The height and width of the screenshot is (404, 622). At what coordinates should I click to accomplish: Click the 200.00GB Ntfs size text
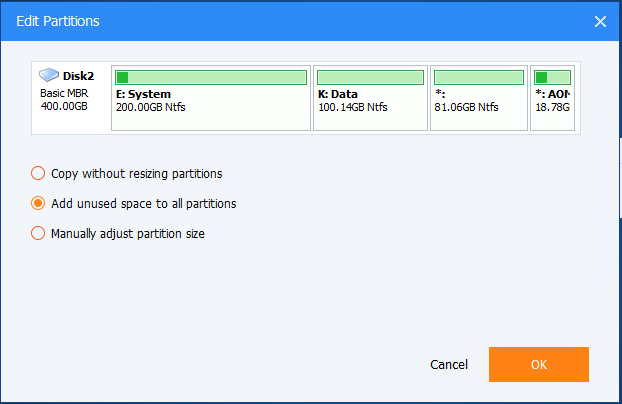click(x=151, y=107)
